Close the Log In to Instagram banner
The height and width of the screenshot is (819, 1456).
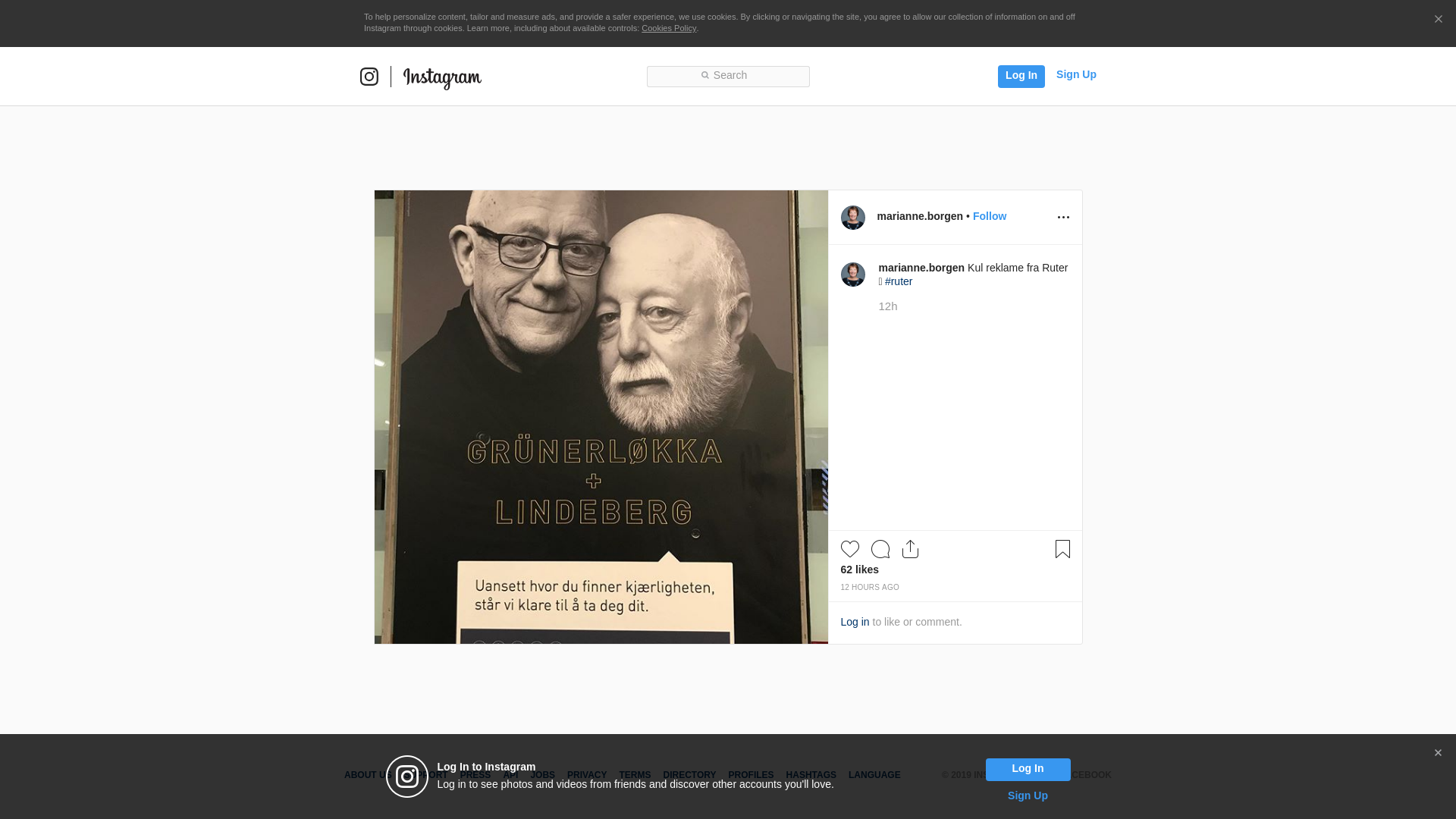tap(1438, 753)
